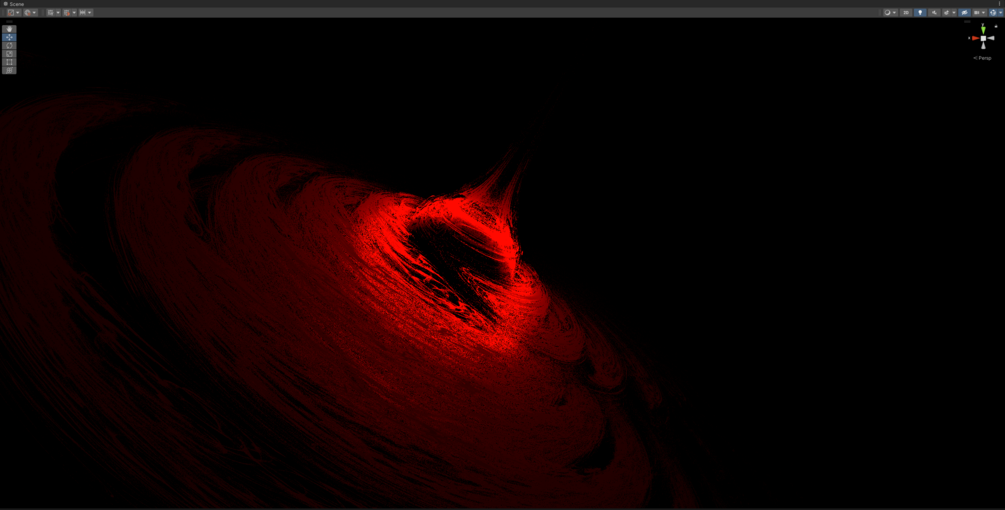Toggle 2D view mode
This screenshot has width=1005, height=510.
[906, 12]
